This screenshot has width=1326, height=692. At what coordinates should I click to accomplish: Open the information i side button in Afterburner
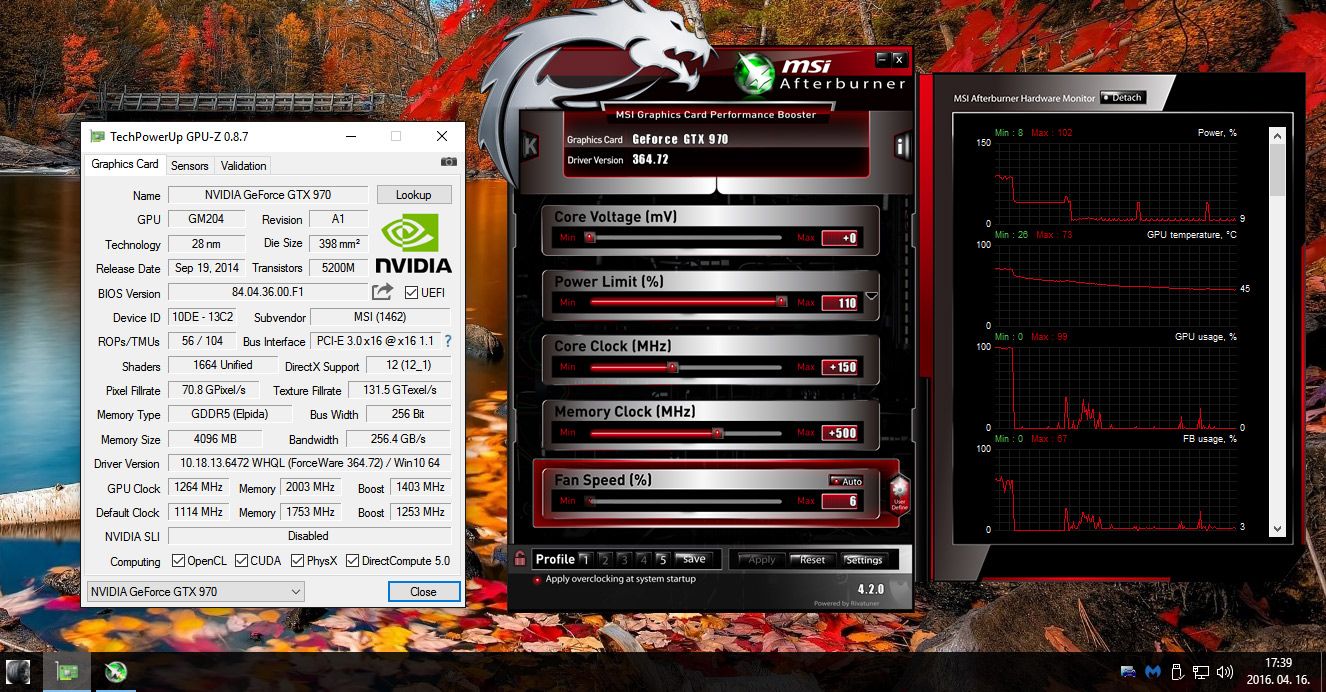pos(902,147)
